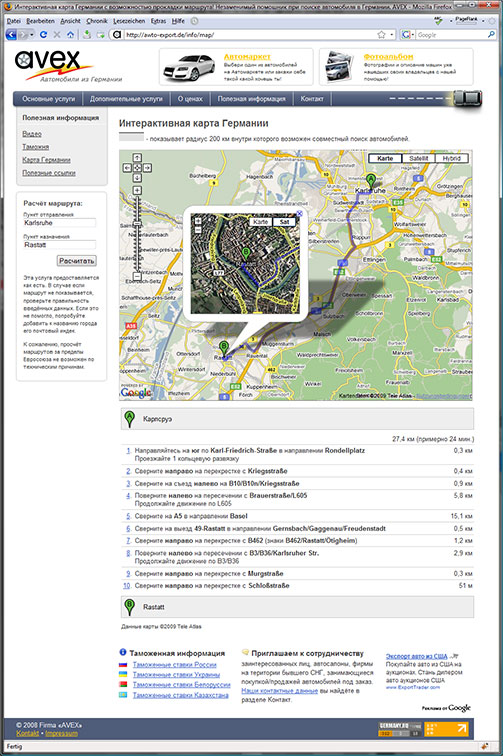Bookmark this page with the star icon

[381, 35]
